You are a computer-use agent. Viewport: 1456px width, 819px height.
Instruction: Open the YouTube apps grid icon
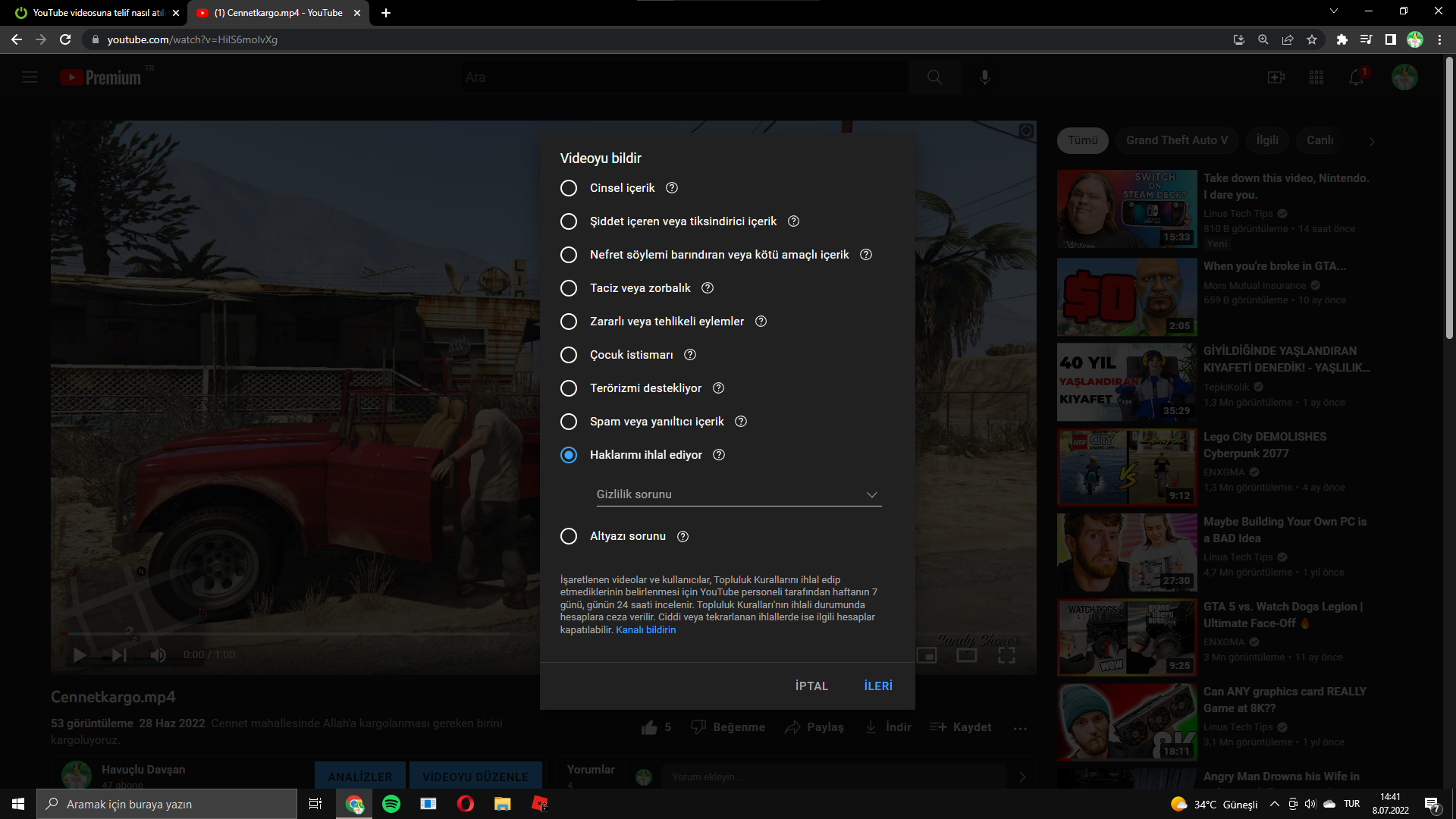click(1316, 77)
